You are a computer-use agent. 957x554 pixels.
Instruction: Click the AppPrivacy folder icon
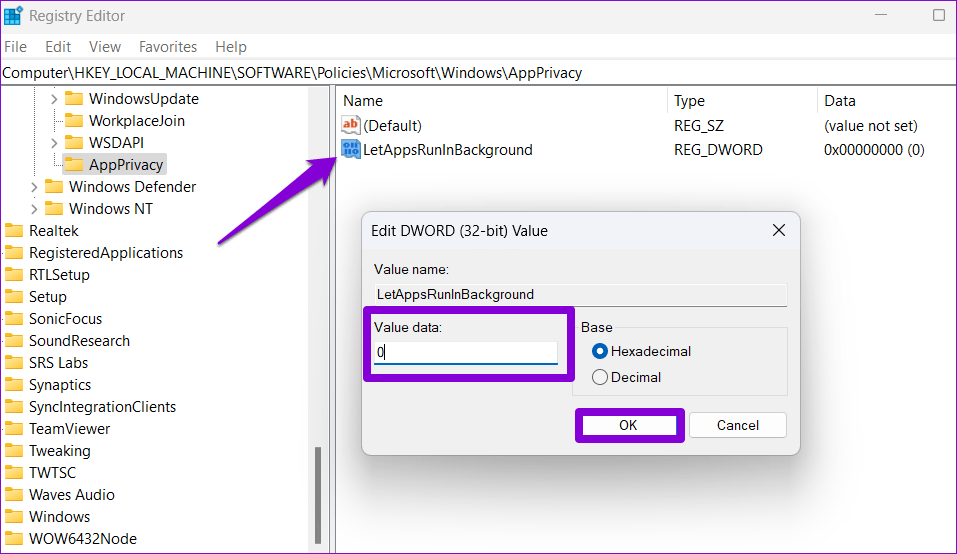coord(74,164)
